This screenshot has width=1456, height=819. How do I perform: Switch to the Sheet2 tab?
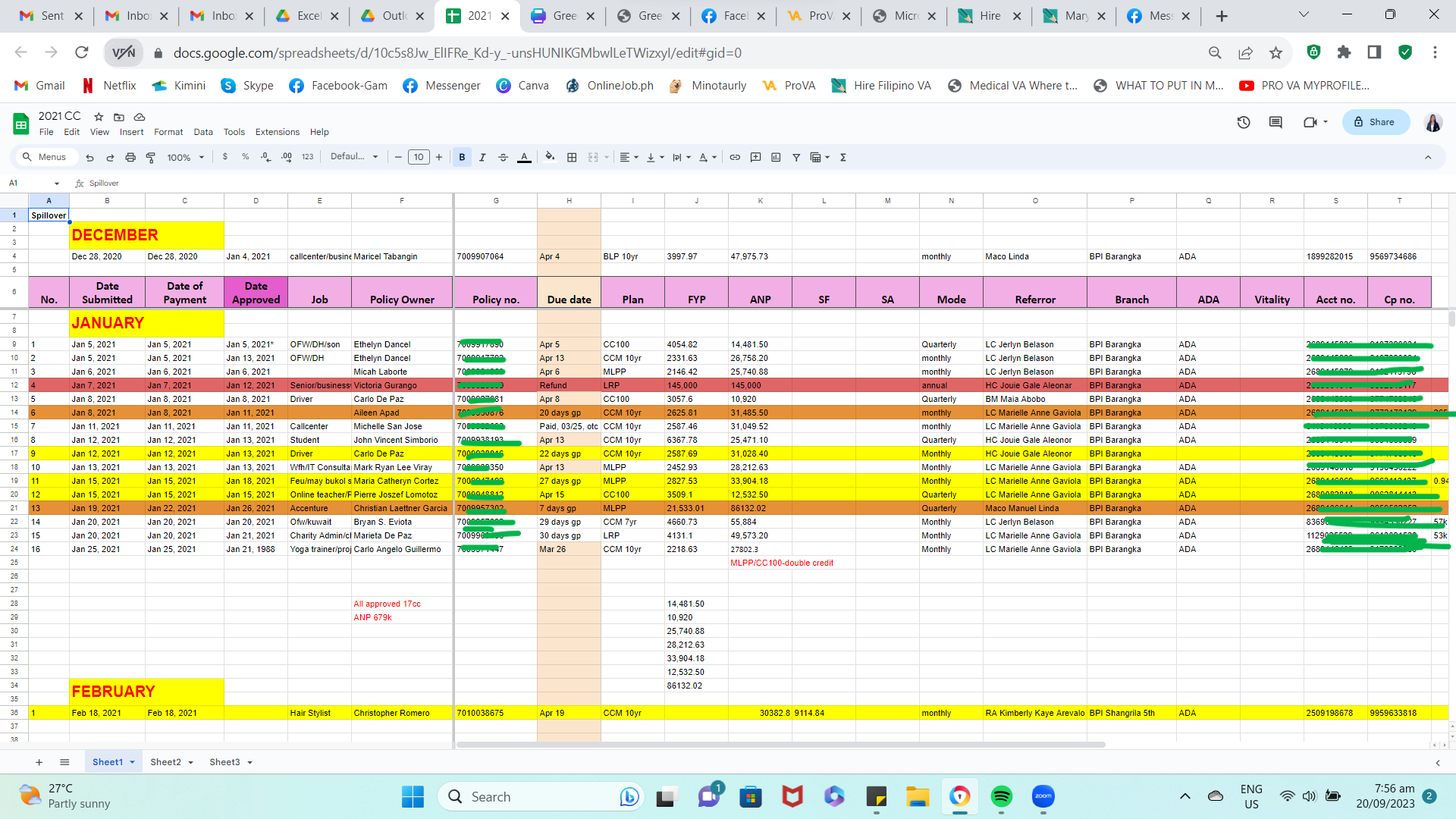[x=165, y=762]
